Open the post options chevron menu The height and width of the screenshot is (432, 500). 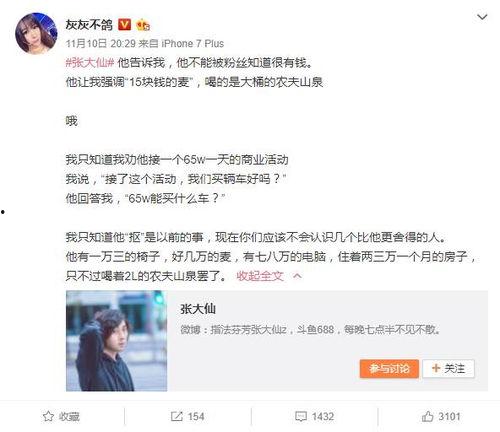click(x=482, y=17)
